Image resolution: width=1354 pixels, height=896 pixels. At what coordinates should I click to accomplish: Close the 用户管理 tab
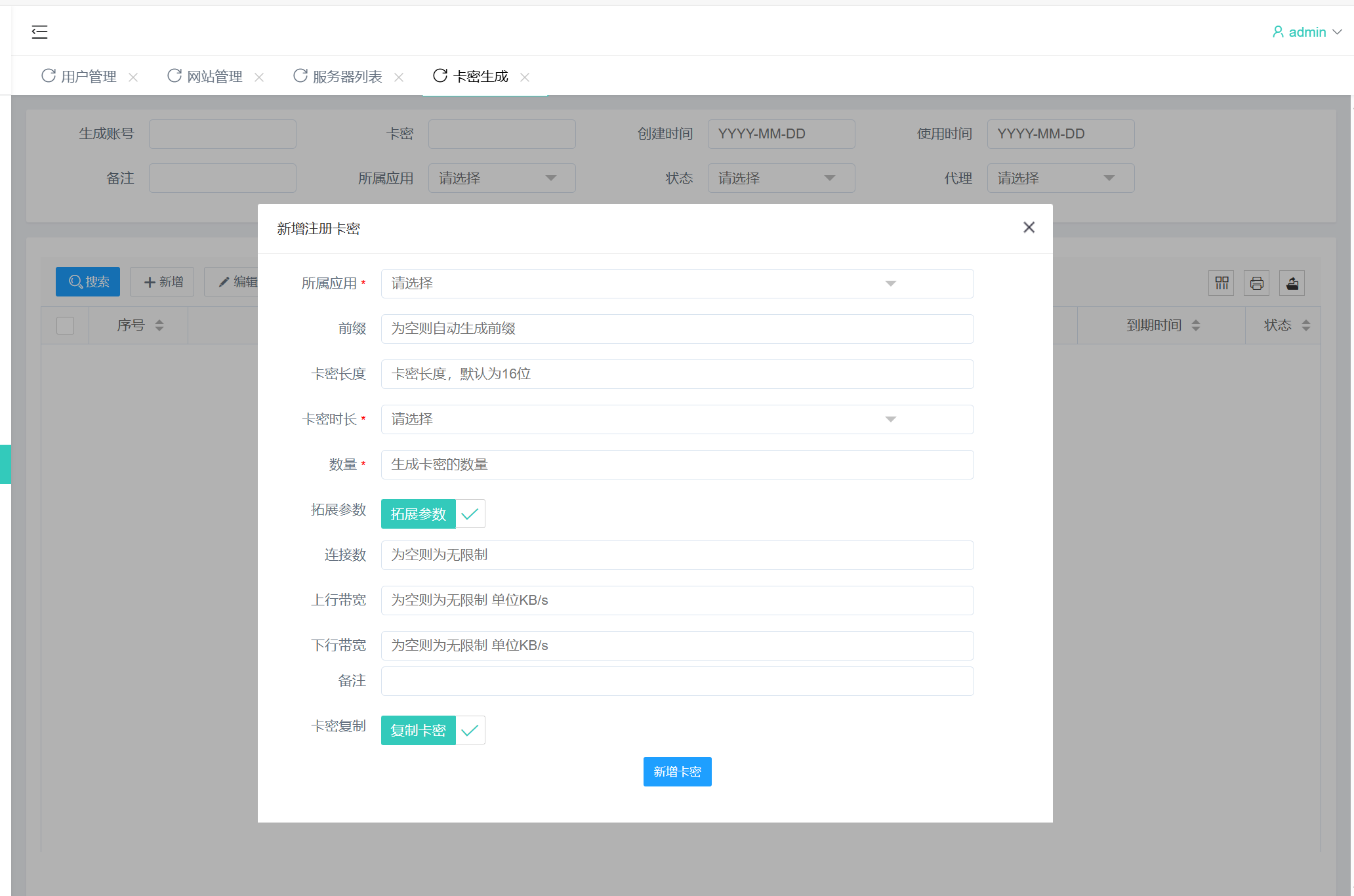pyautogui.click(x=133, y=77)
